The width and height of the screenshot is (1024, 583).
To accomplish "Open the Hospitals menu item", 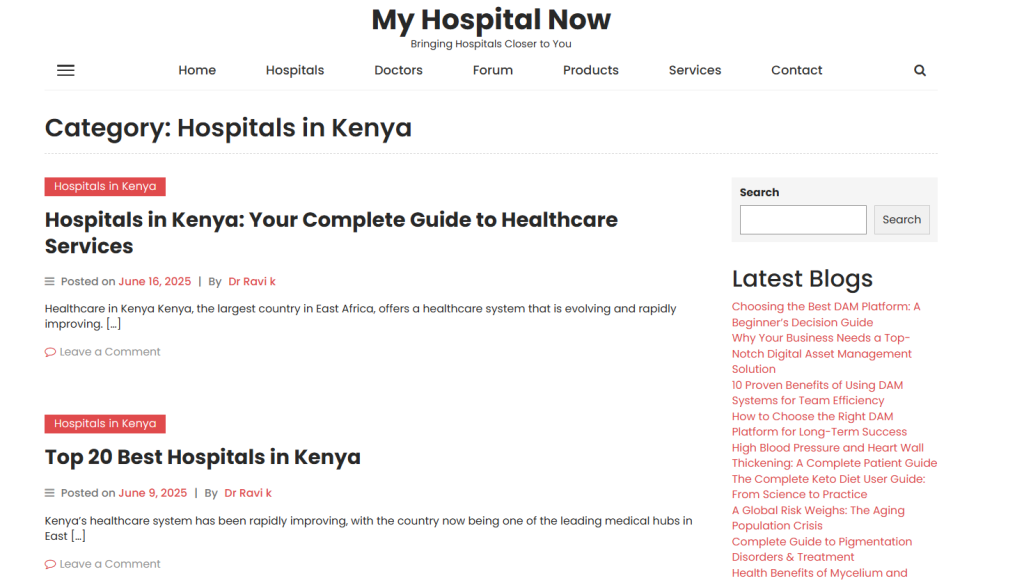I will click(x=295, y=71).
